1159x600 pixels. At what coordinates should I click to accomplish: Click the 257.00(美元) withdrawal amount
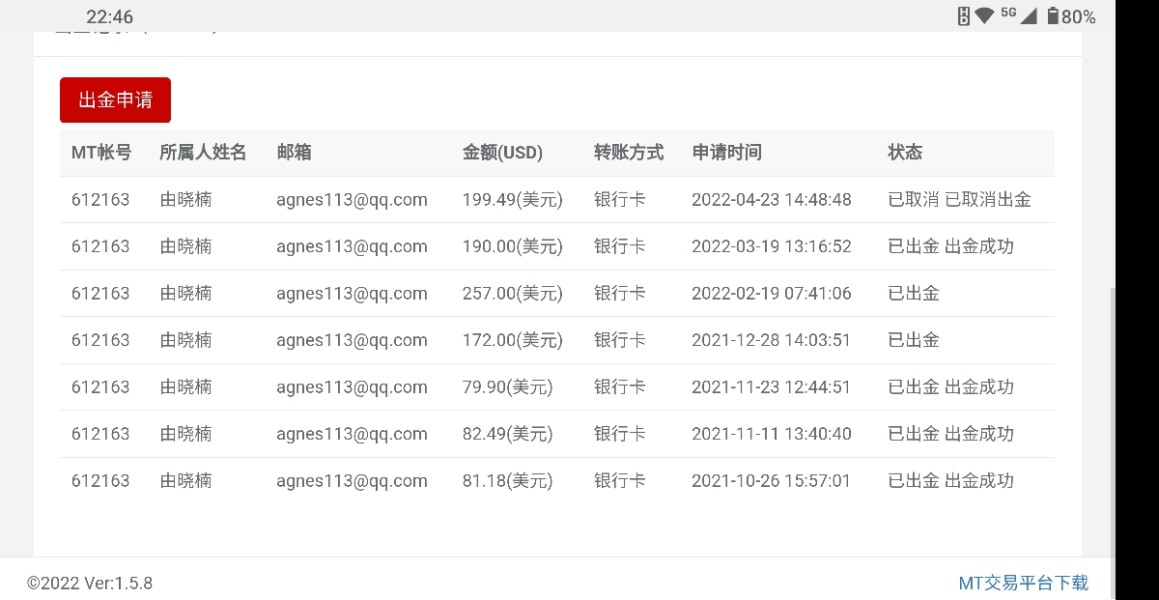tap(512, 294)
